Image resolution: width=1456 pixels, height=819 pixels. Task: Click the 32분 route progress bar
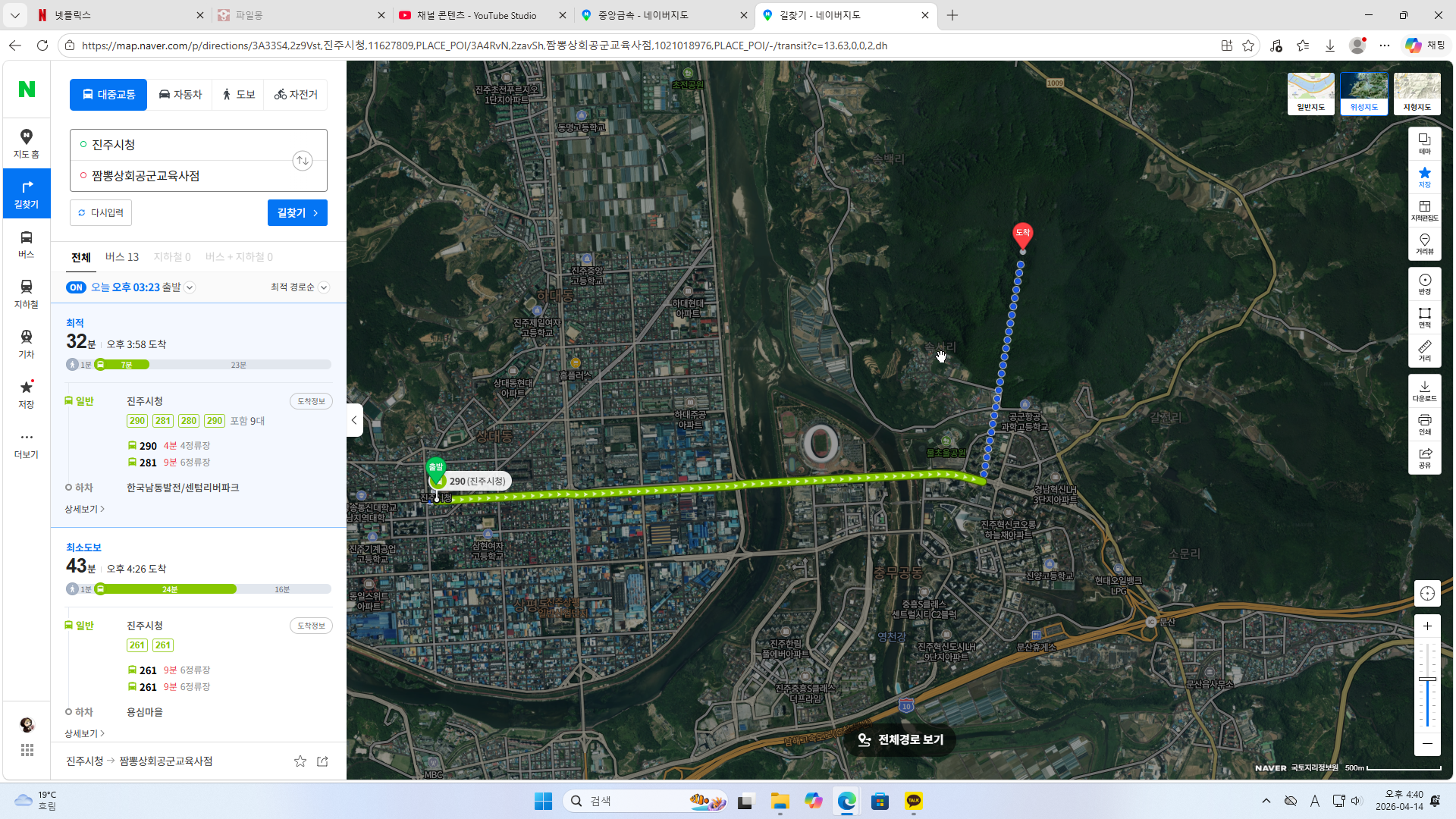199,365
